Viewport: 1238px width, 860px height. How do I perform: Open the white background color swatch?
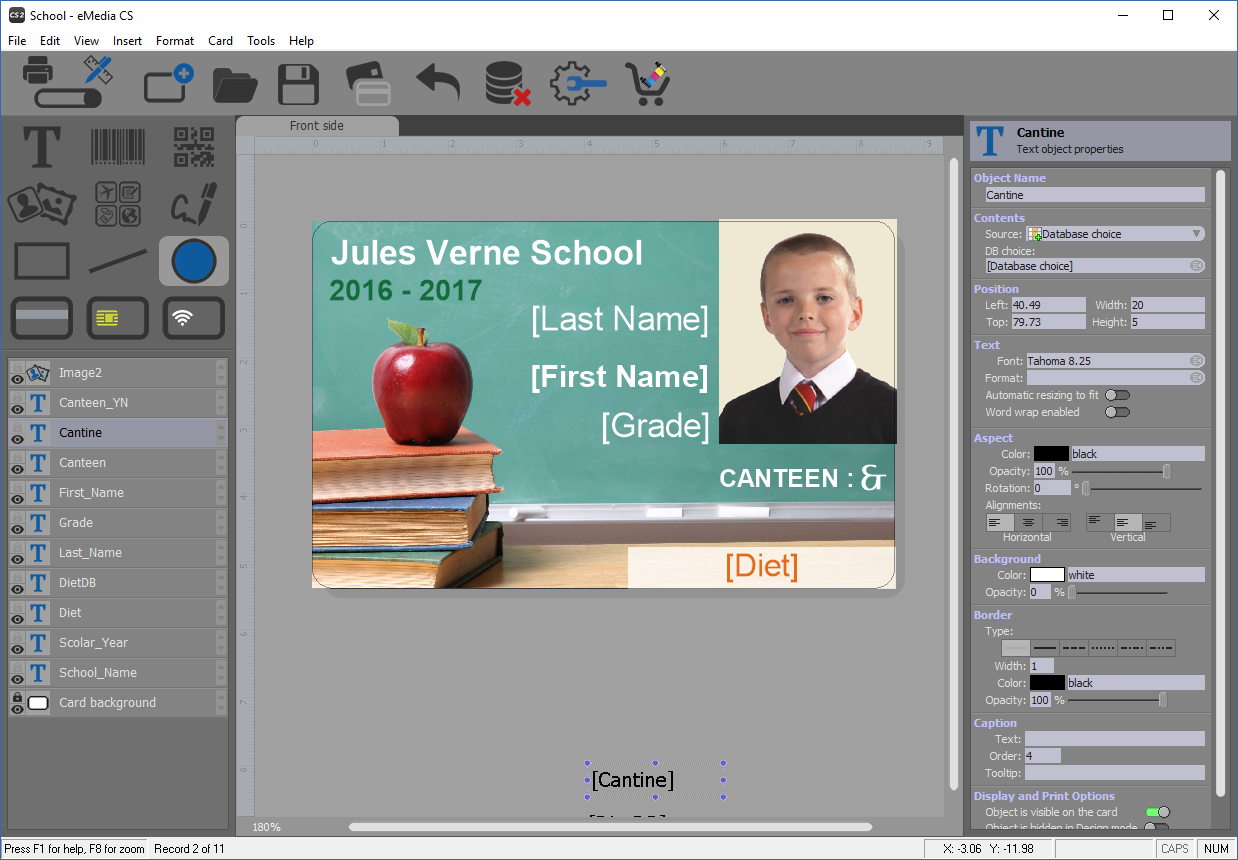point(1048,575)
